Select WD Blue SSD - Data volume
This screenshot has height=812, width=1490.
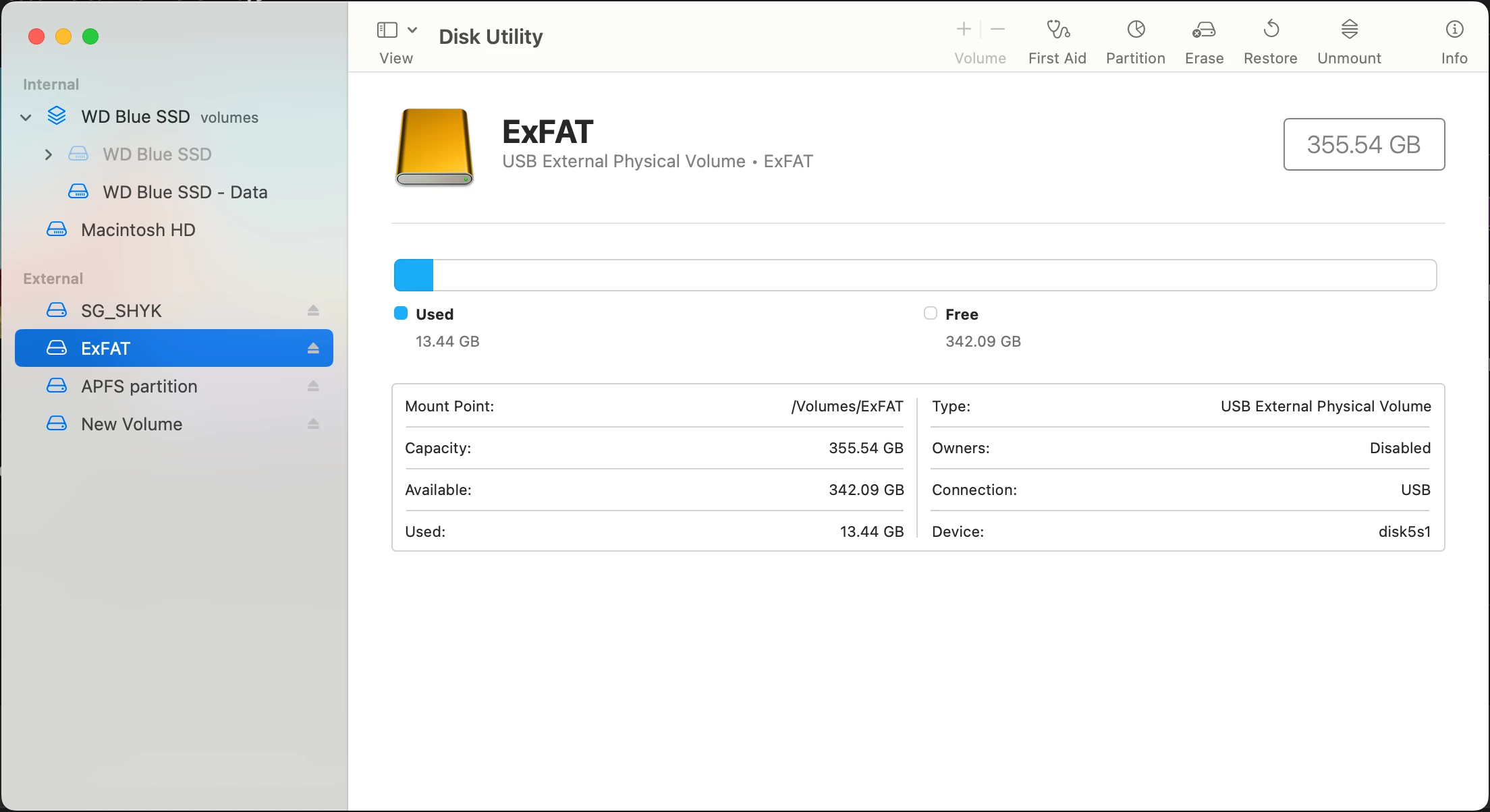click(x=184, y=192)
